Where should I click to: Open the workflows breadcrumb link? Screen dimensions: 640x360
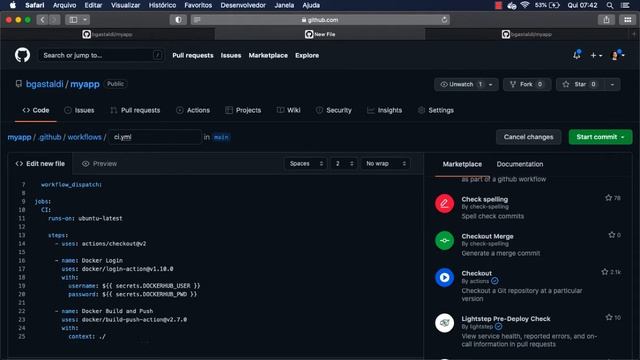(84, 137)
